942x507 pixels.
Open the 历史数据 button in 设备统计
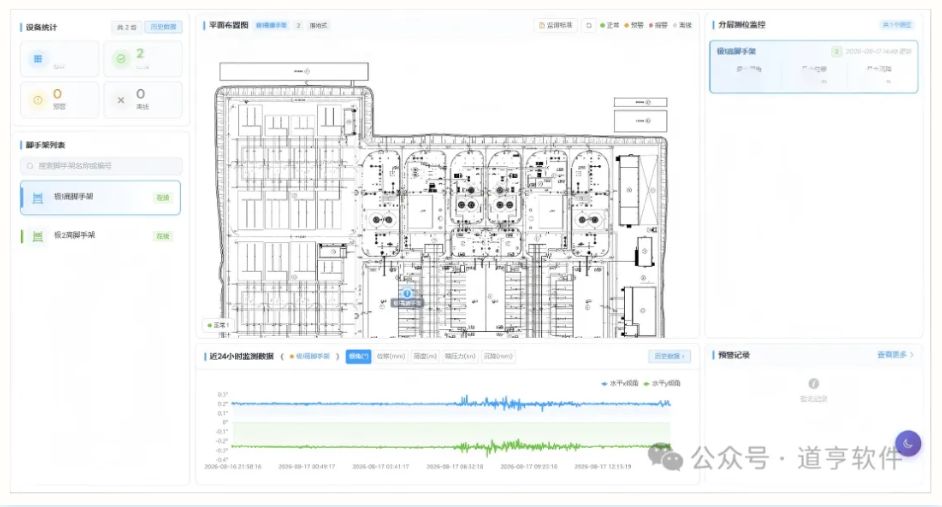(163, 27)
